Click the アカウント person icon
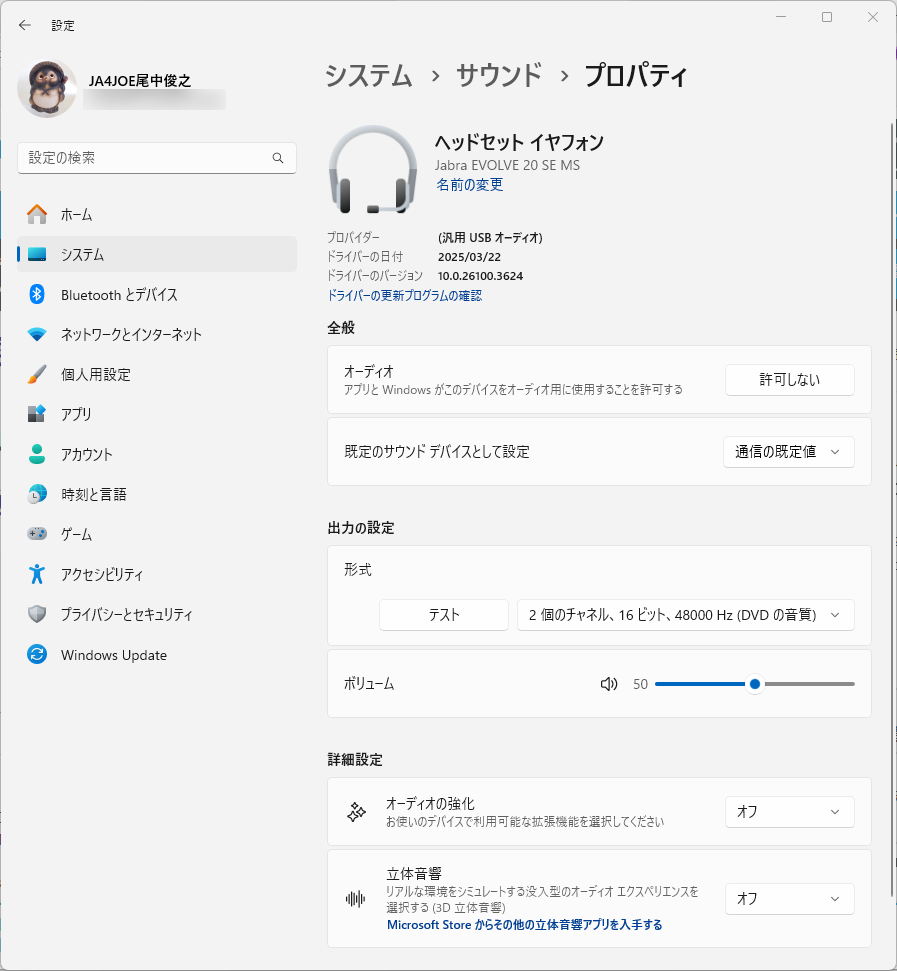 37,454
